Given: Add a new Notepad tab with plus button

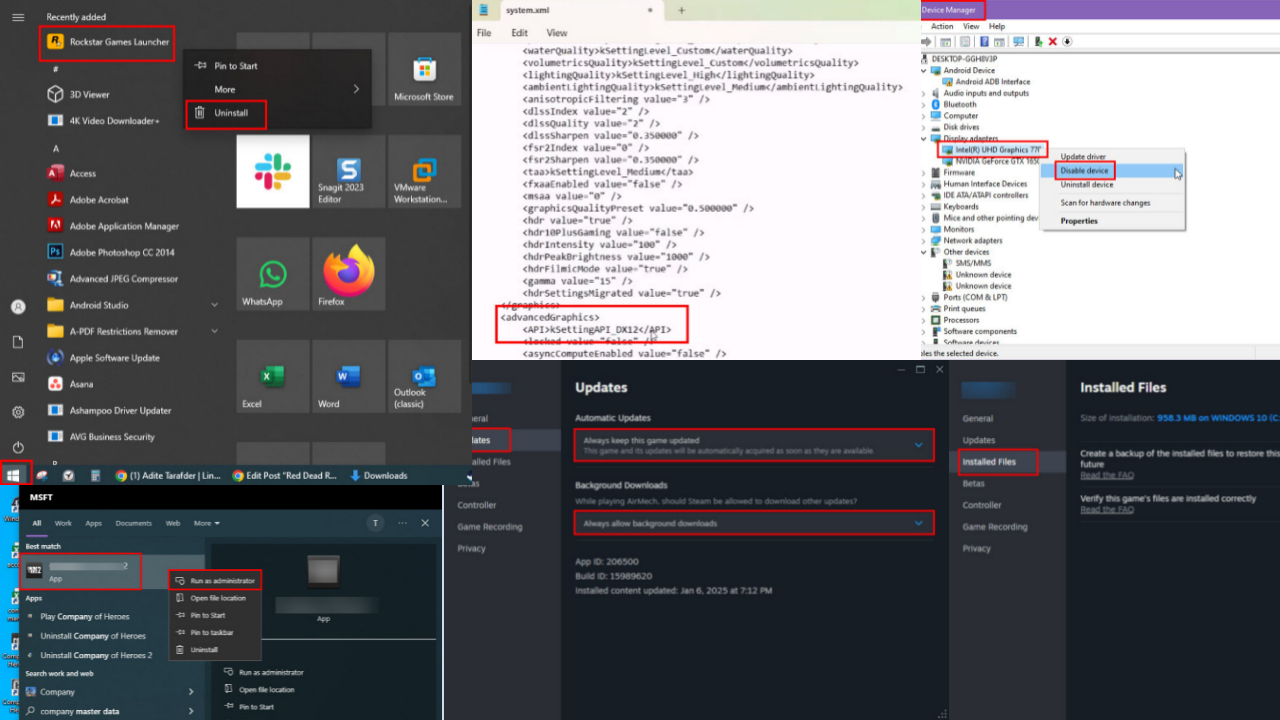Looking at the screenshot, I should (x=682, y=10).
